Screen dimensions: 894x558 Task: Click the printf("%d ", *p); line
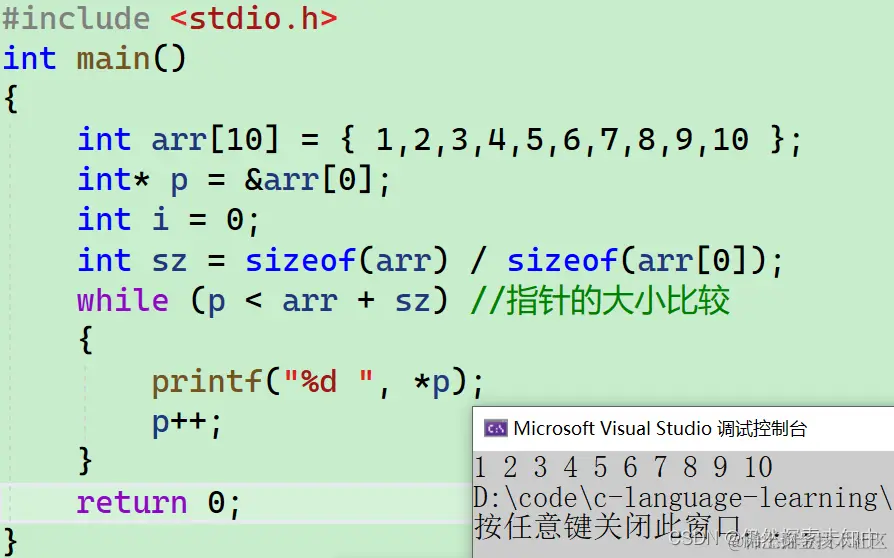click(x=318, y=382)
